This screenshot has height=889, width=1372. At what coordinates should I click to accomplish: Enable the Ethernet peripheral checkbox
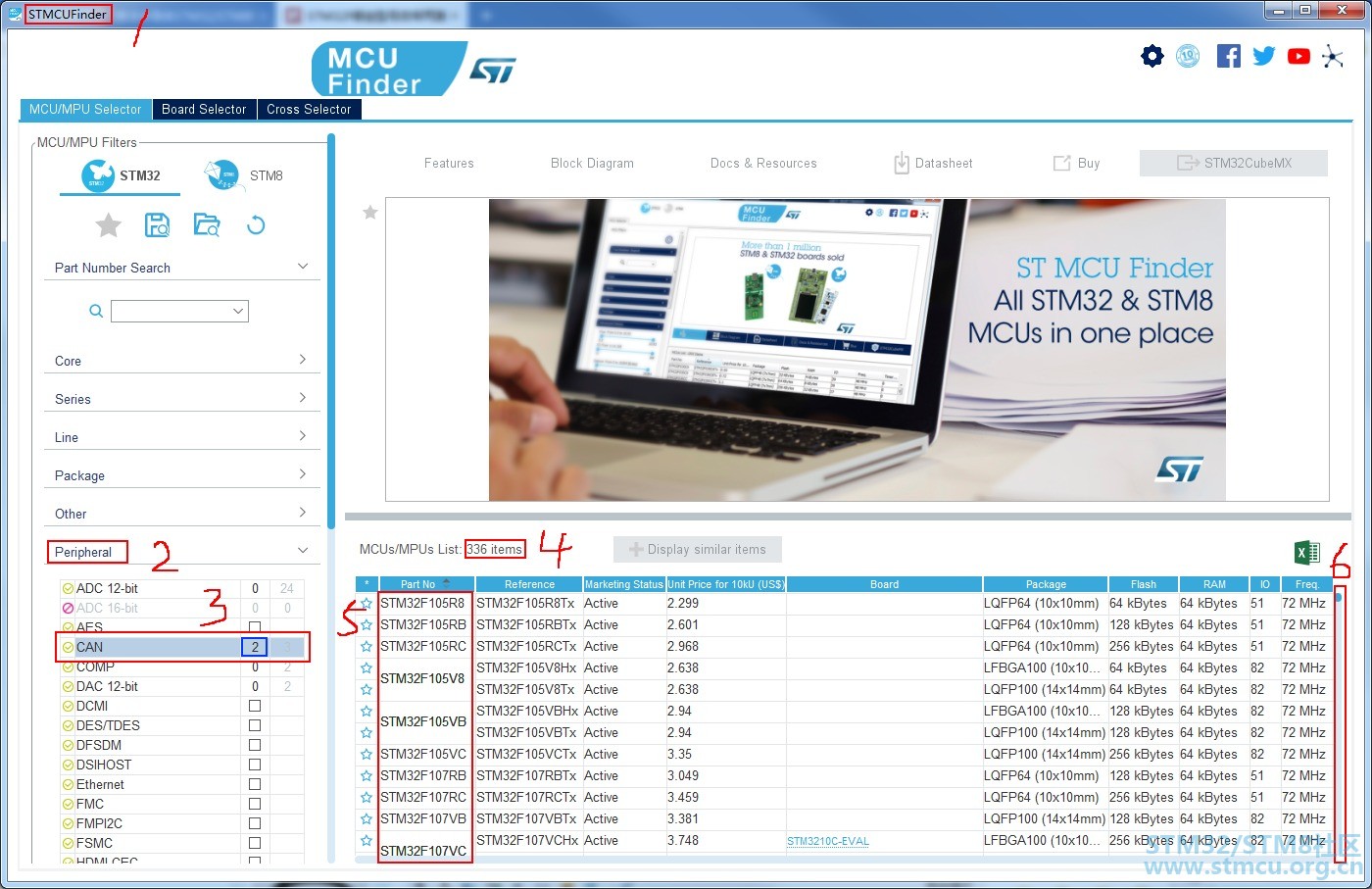[x=255, y=784]
